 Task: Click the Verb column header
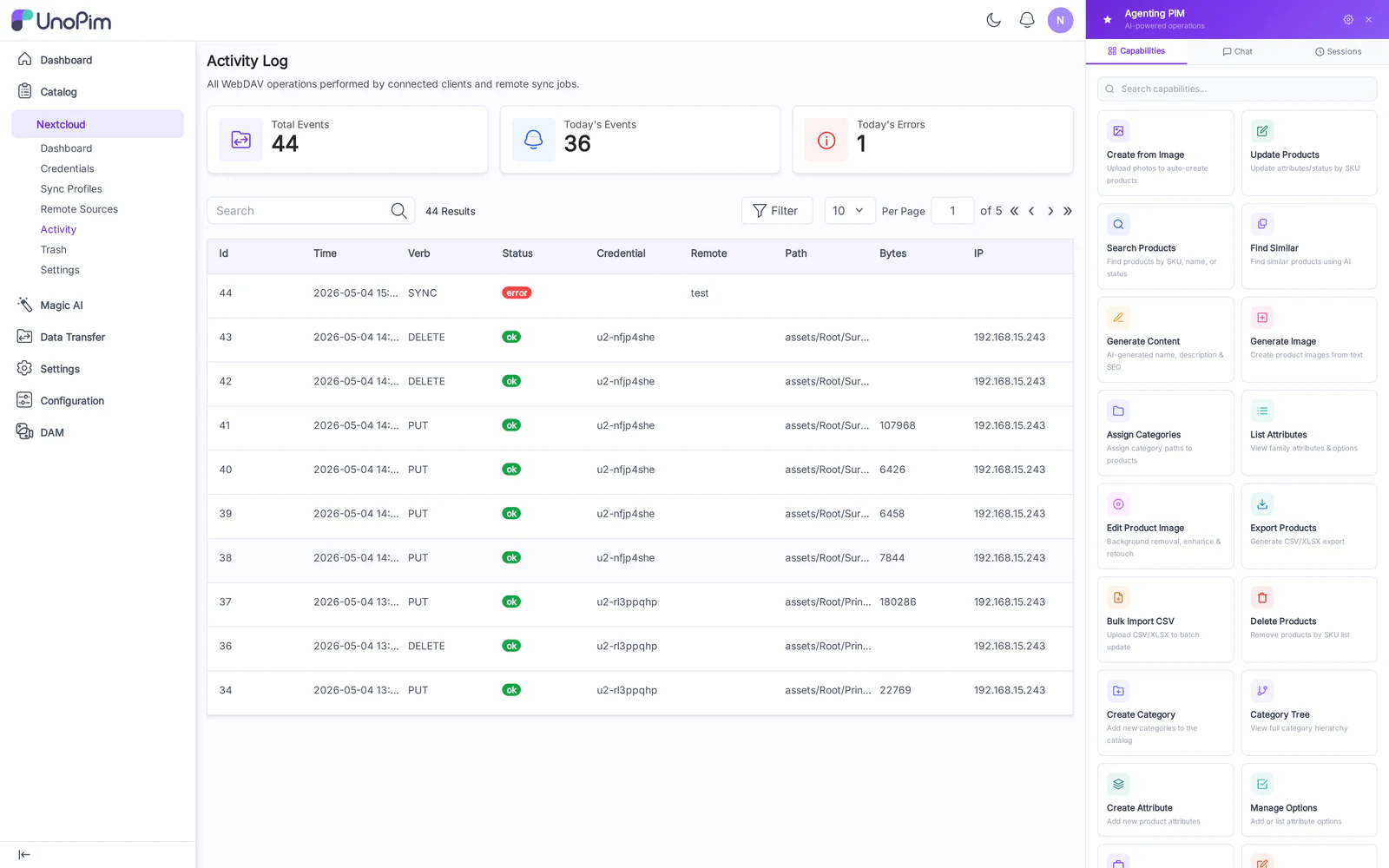coord(418,253)
